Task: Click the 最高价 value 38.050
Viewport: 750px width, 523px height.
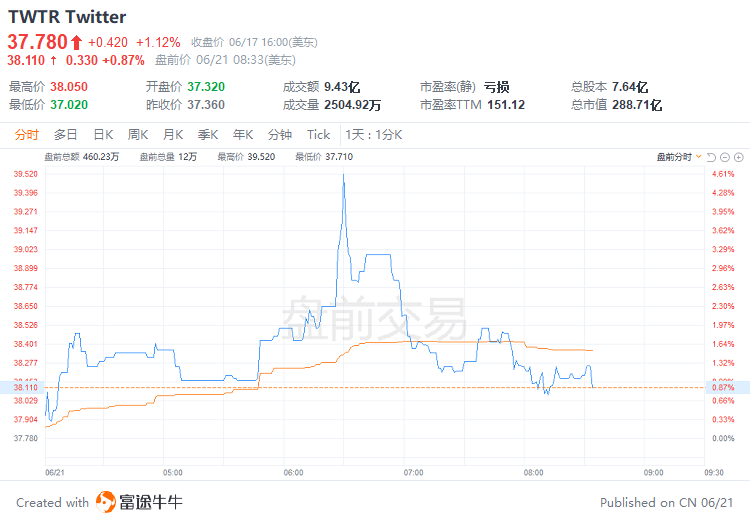Action: [69, 87]
